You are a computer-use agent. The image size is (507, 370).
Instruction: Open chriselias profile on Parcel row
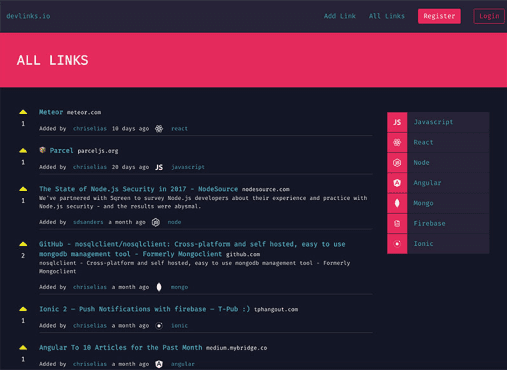[90, 167]
